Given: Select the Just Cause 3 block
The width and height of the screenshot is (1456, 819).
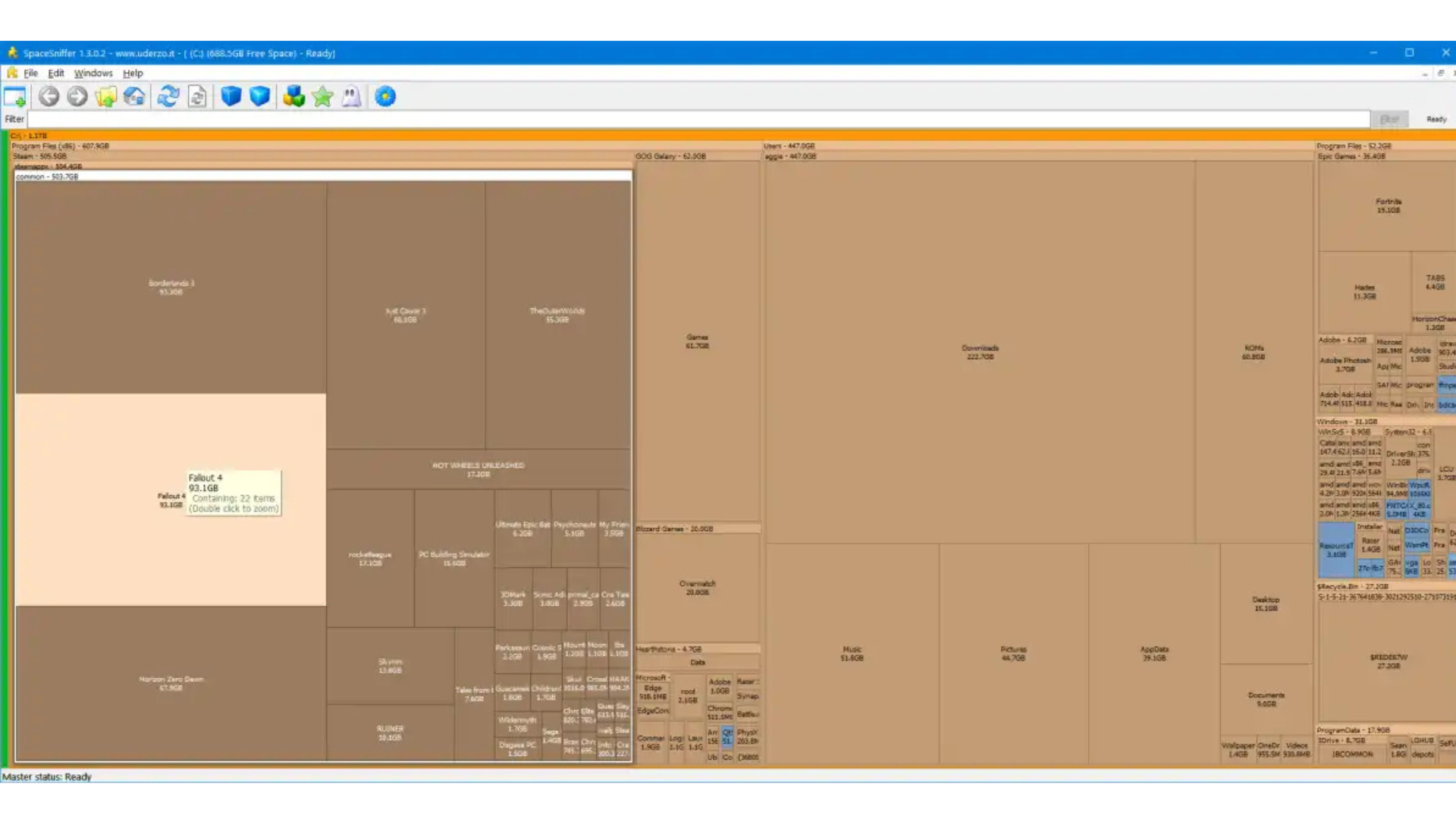Looking at the screenshot, I should pos(406,315).
